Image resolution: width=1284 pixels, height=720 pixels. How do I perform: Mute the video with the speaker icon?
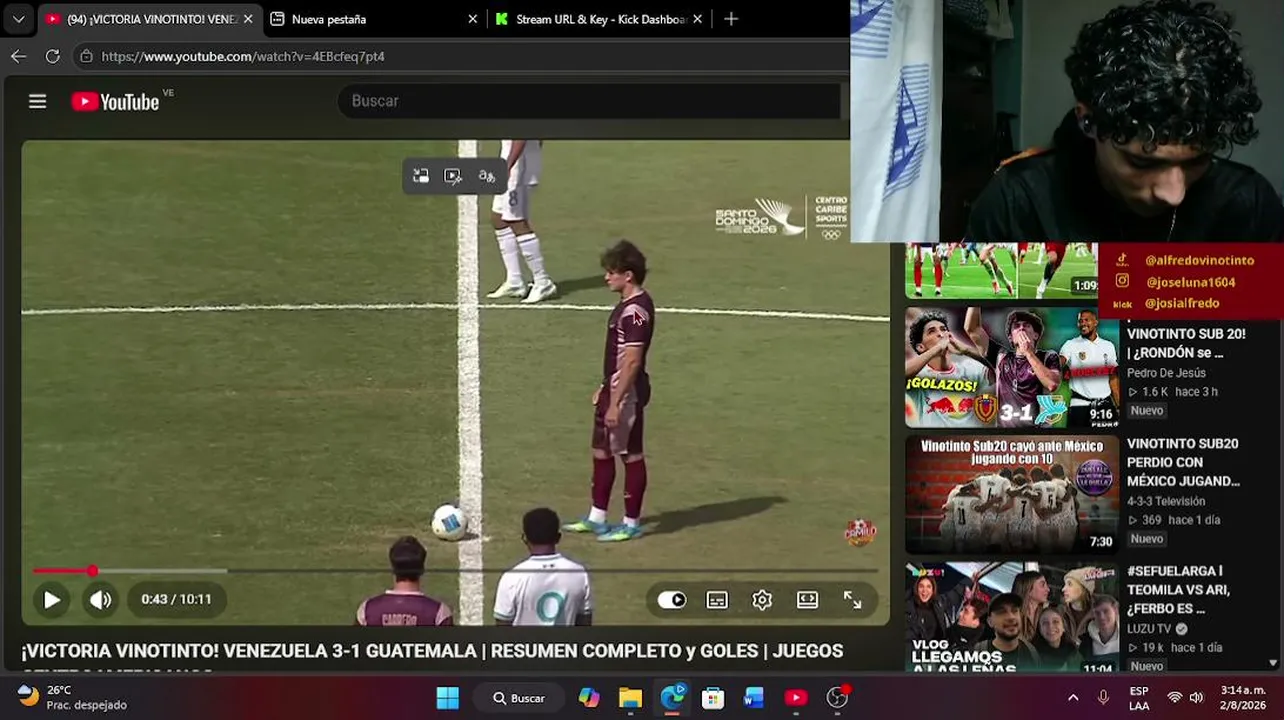101,600
